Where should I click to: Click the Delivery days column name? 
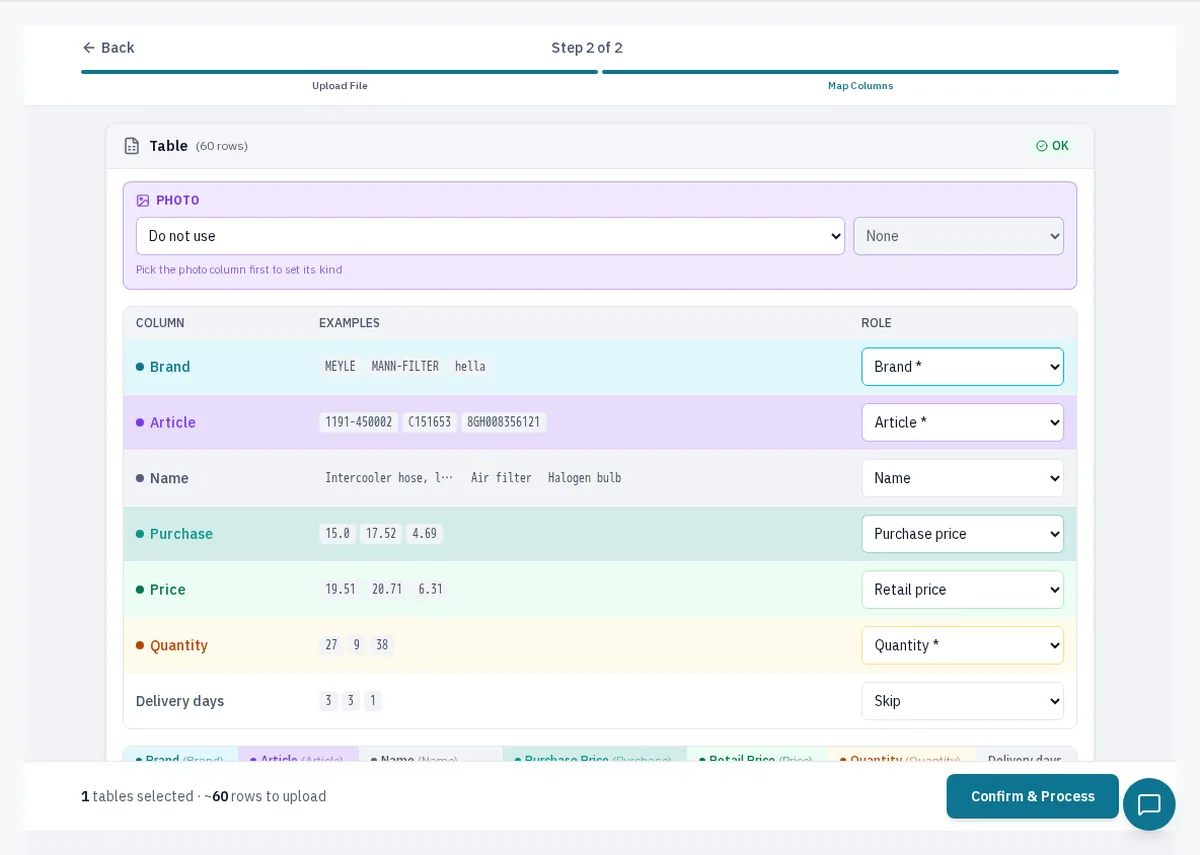click(180, 701)
